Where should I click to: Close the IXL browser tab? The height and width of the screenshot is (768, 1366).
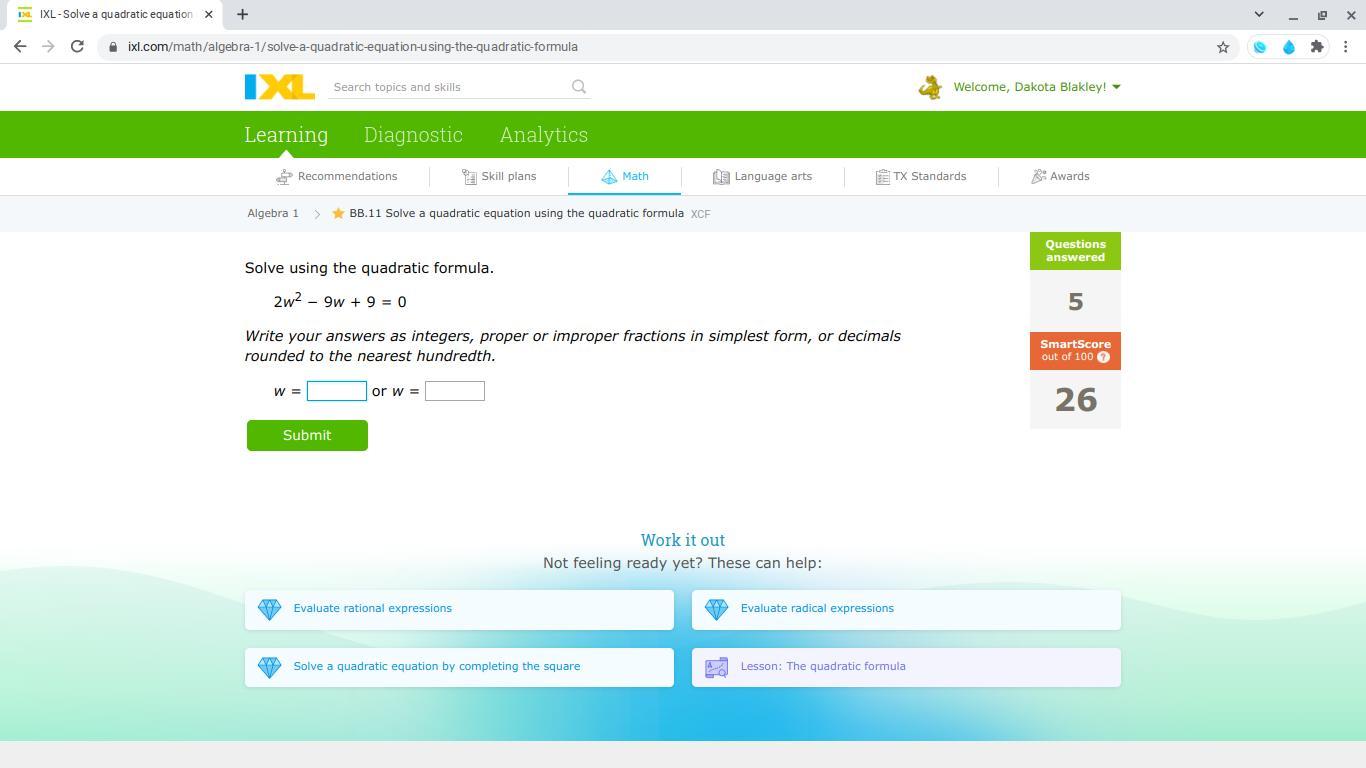(208, 14)
